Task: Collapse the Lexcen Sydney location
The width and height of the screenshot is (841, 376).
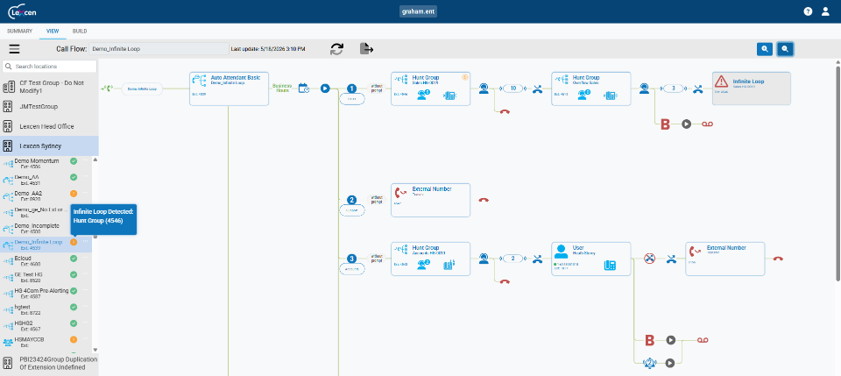Action: click(49, 145)
